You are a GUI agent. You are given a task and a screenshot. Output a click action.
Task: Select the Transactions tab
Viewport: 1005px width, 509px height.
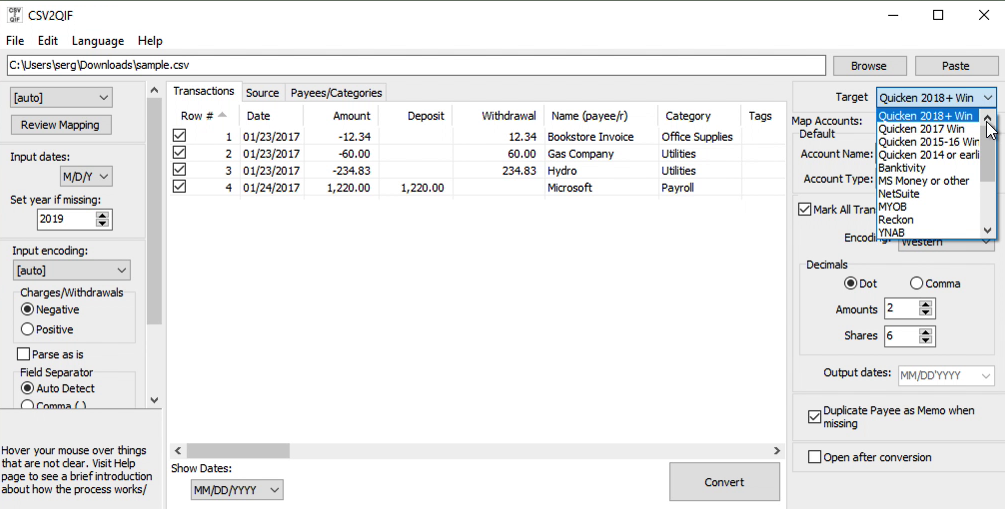(x=204, y=91)
